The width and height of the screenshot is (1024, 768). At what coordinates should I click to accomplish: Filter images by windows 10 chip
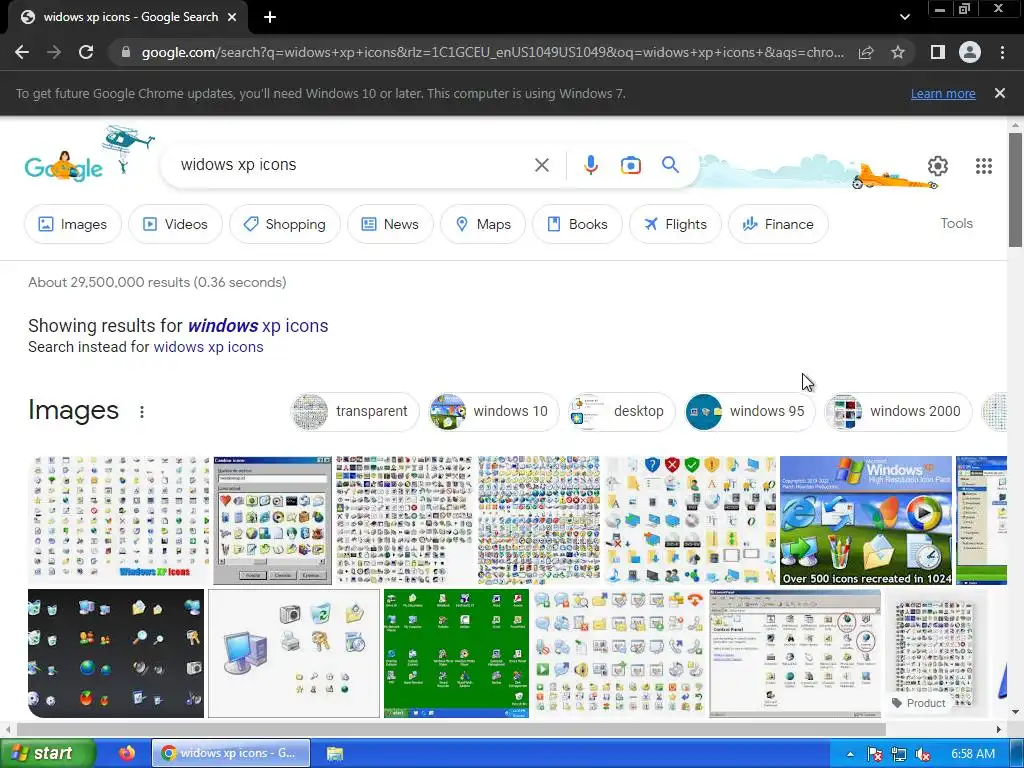pos(494,411)
